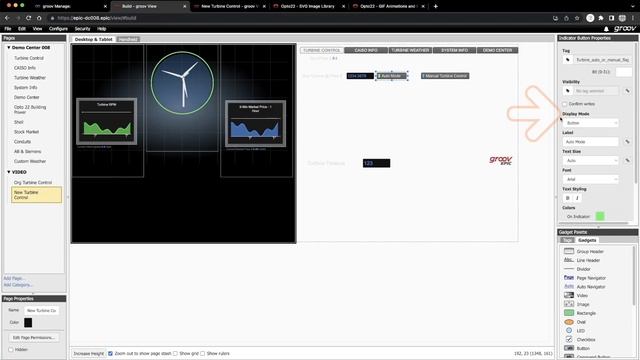Check the Hidden page property
Viewport: 640px width, 360px height.
coord(11,350)
